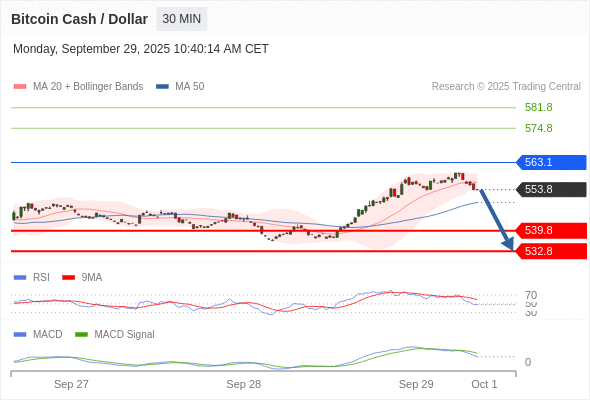This screenshot has width=590, height=400.
Task: Click the red 539.8 target price tag
Action: [x=551, y=230]
